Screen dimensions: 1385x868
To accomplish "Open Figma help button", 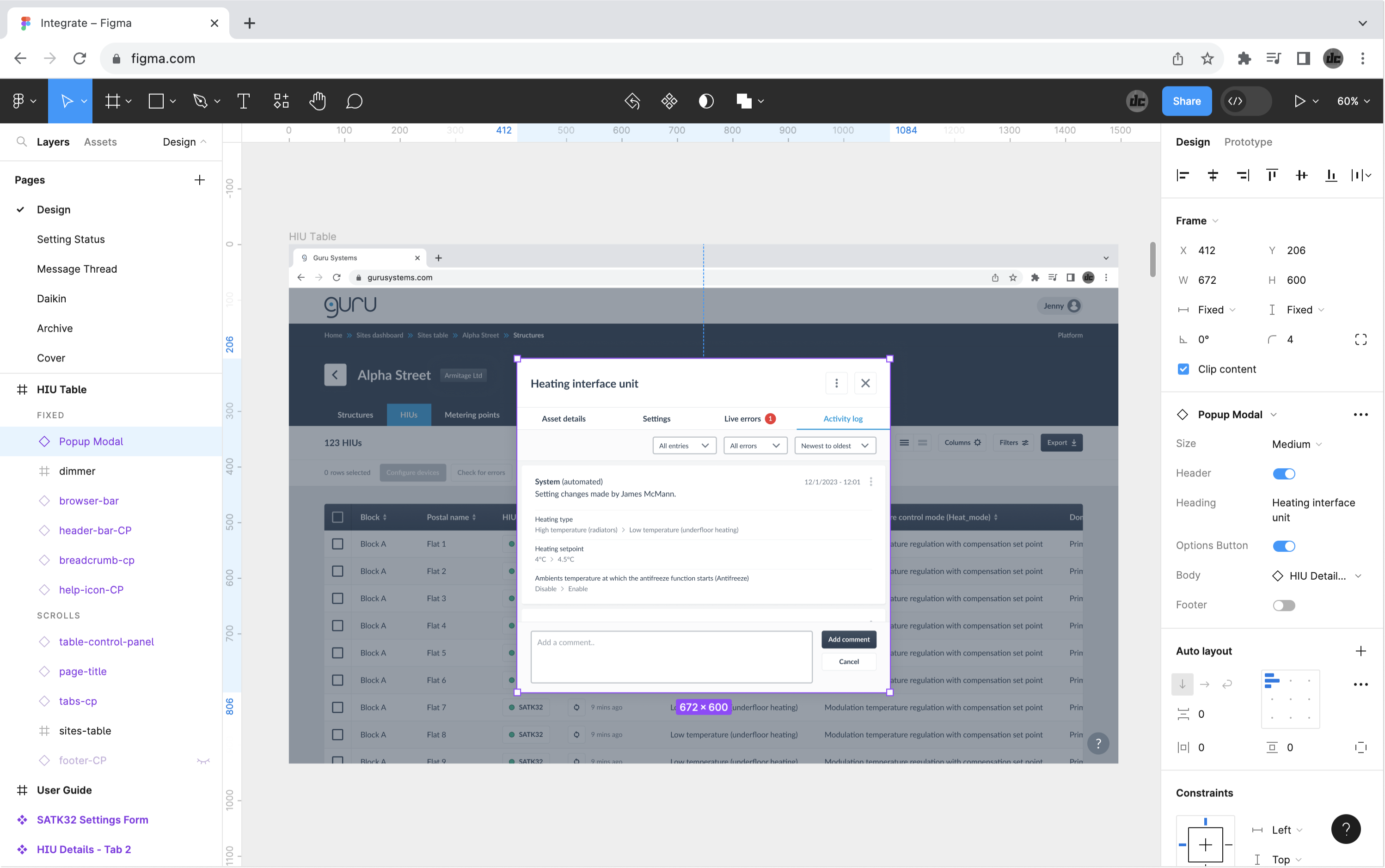I will (1345, 828).
